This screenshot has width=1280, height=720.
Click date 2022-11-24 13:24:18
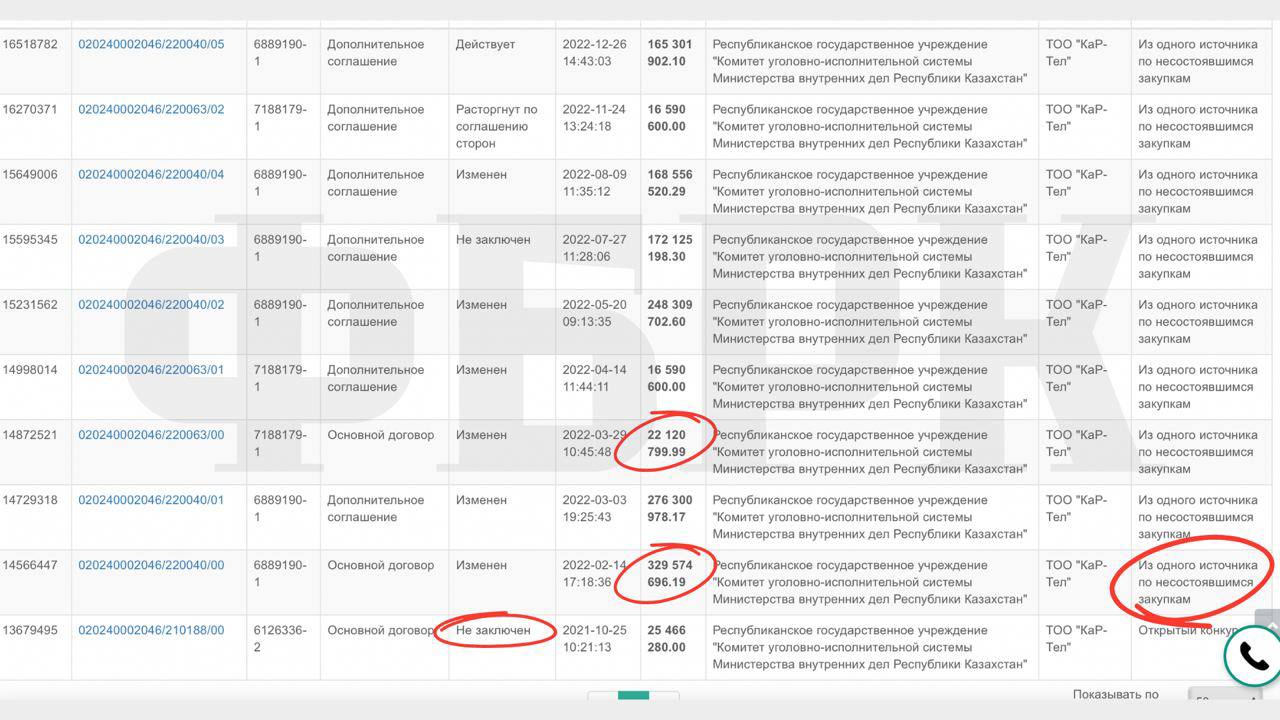tap(595, 118)
